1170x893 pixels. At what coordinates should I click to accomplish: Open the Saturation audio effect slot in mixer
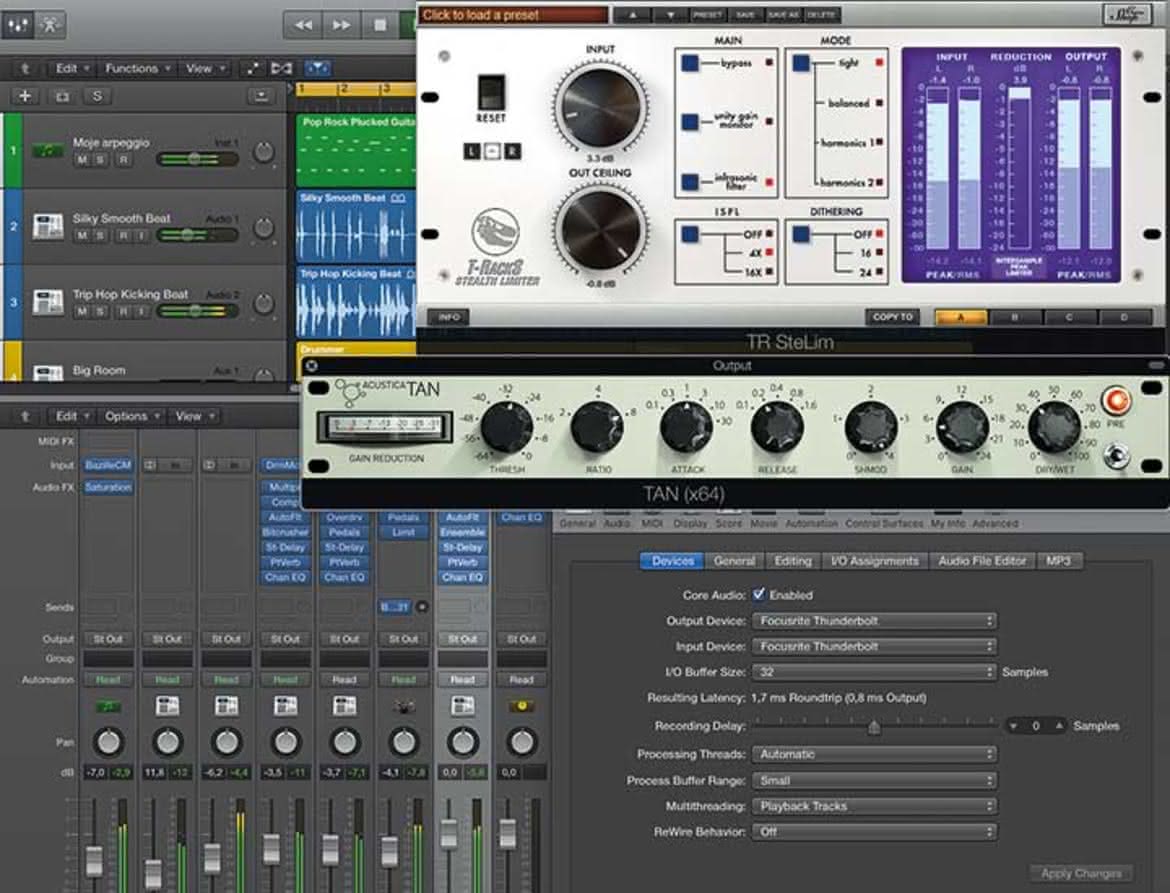click(x=108, y=487)
